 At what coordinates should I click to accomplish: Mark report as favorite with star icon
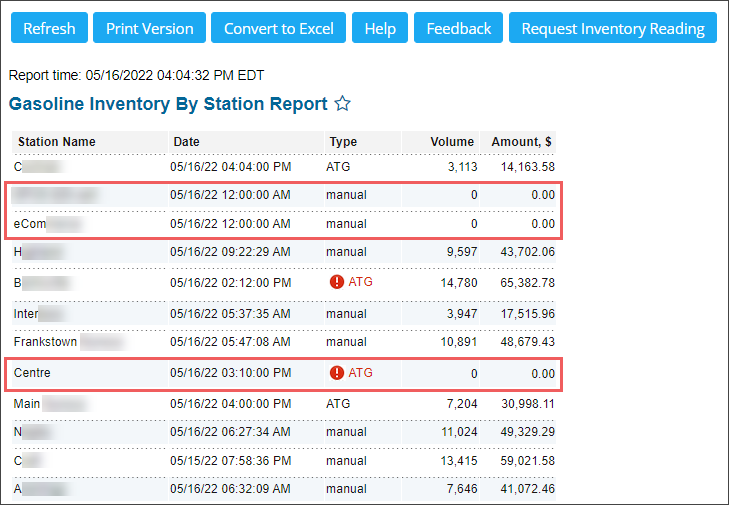[x=343, y=104]
